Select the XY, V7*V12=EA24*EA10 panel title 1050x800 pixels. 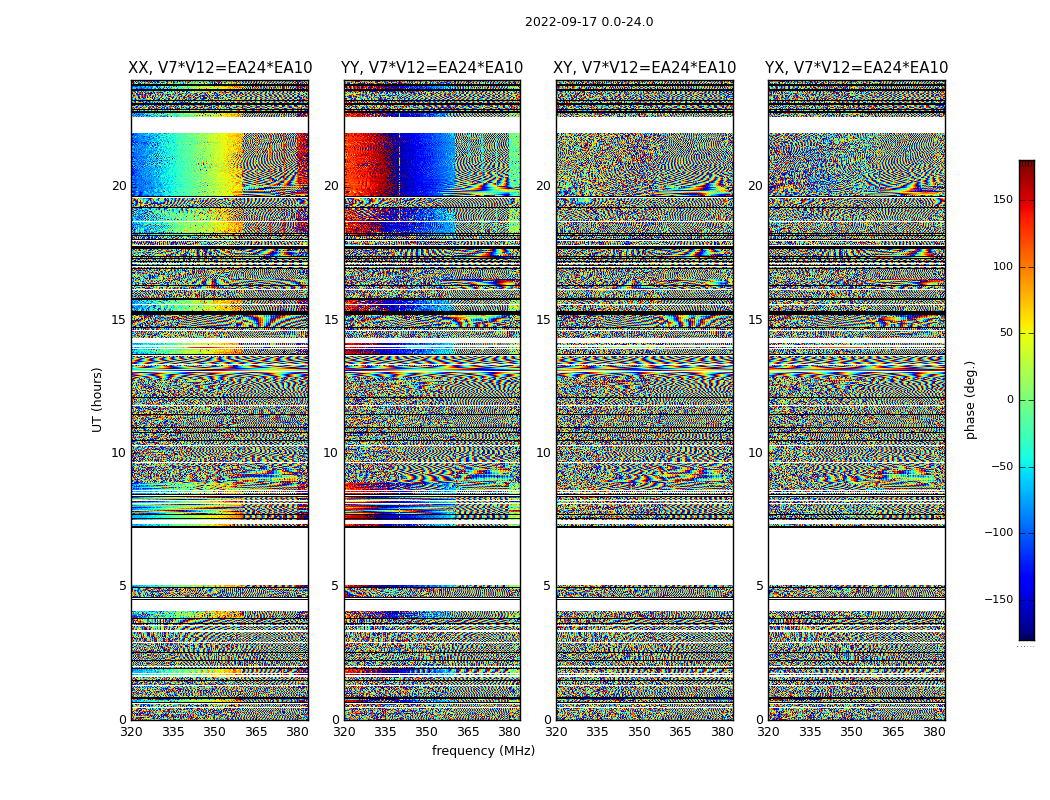tap(644, 68)
